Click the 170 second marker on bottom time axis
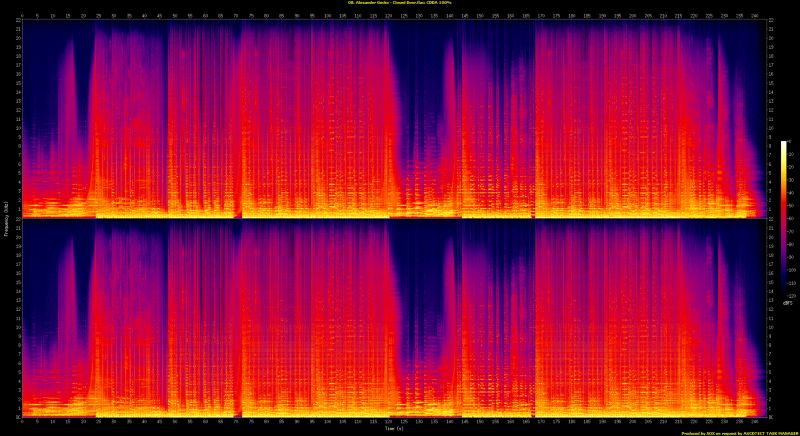This screenshot has width=800, height=436. click(541, 421)
